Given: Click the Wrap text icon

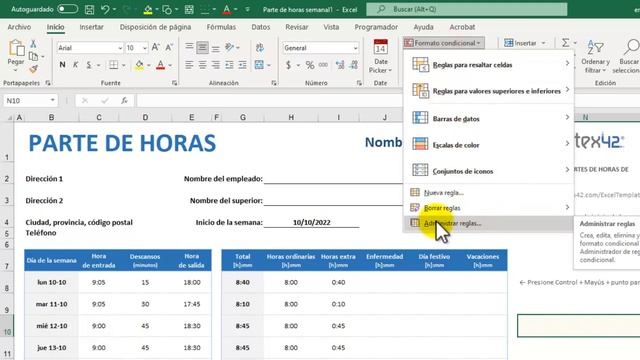Looking at the screenshot, I should click(x=260, y=47).
